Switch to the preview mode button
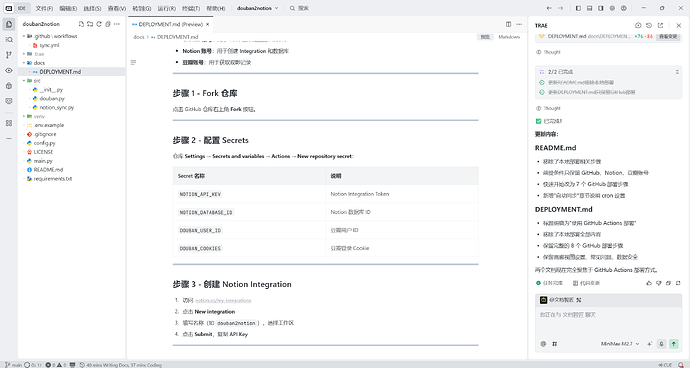Image resolution: width=690 pixels, height=368 pixels. [x=485, y=37]
